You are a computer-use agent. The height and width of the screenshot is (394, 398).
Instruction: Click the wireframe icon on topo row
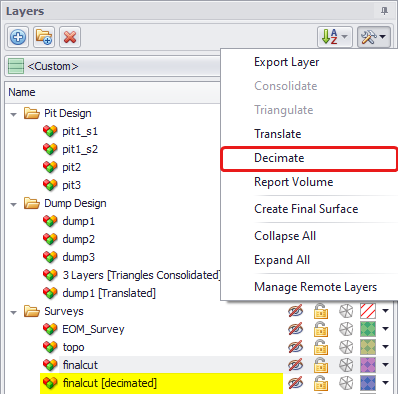click(x=346, y=347)
